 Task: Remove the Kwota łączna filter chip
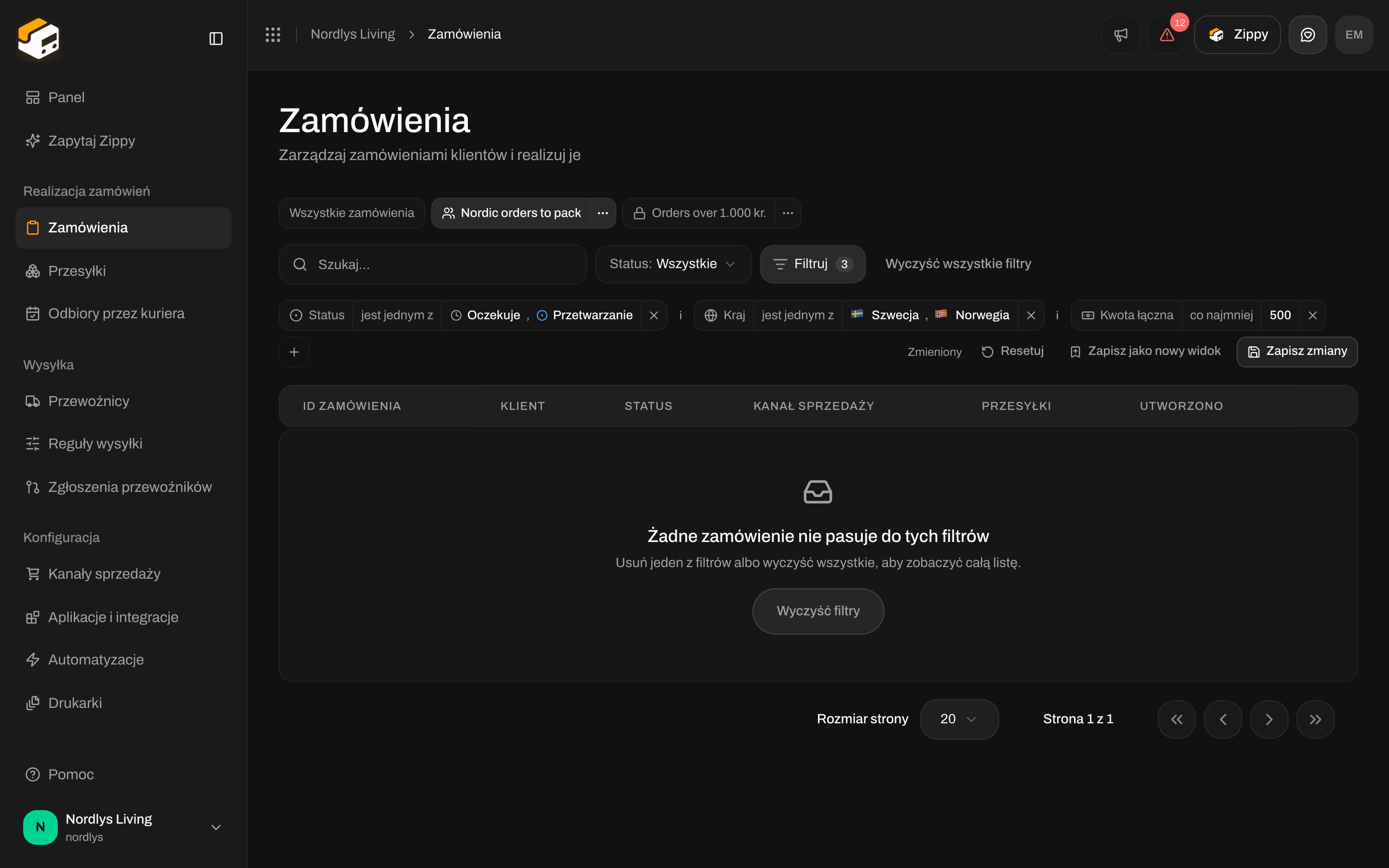click(1312, 315)
